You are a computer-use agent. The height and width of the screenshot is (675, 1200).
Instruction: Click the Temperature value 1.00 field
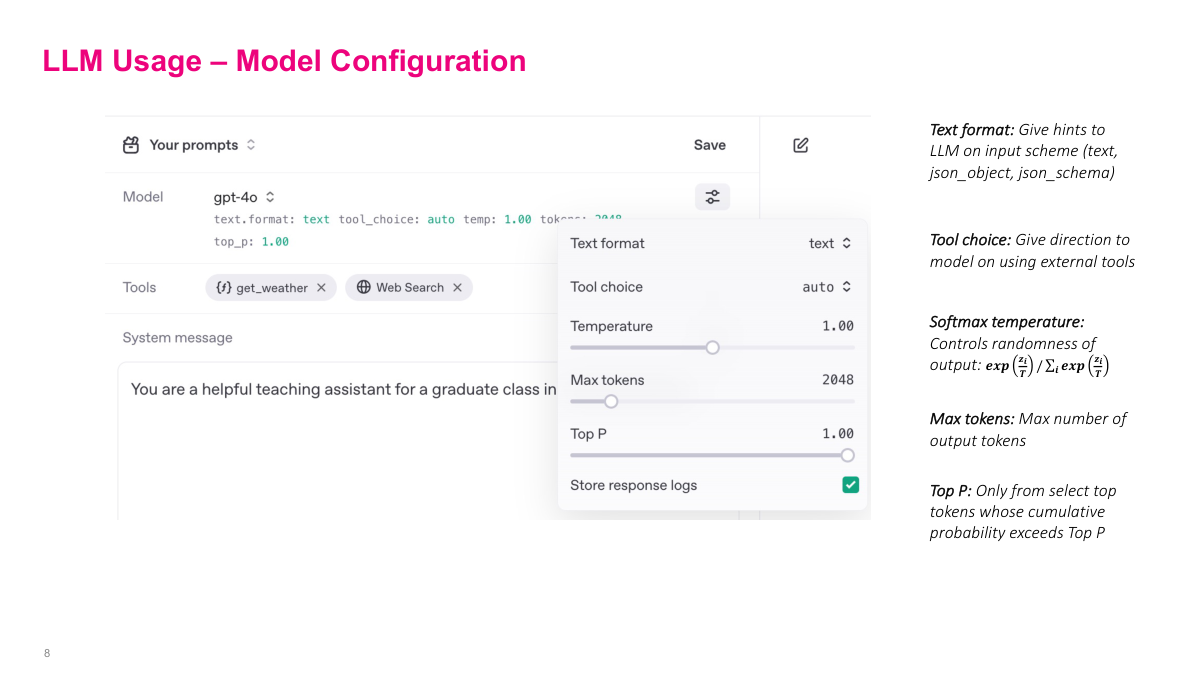837,326
